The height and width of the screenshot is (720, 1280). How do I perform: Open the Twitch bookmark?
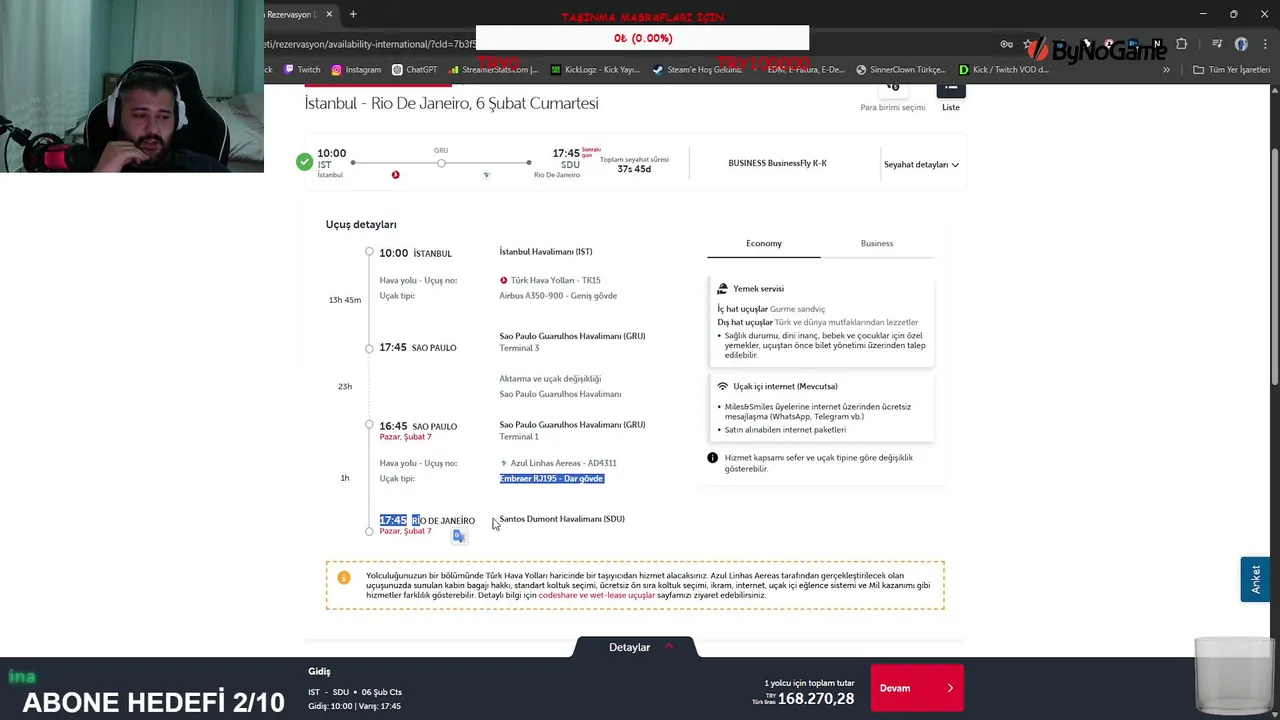tap(302, 70)
